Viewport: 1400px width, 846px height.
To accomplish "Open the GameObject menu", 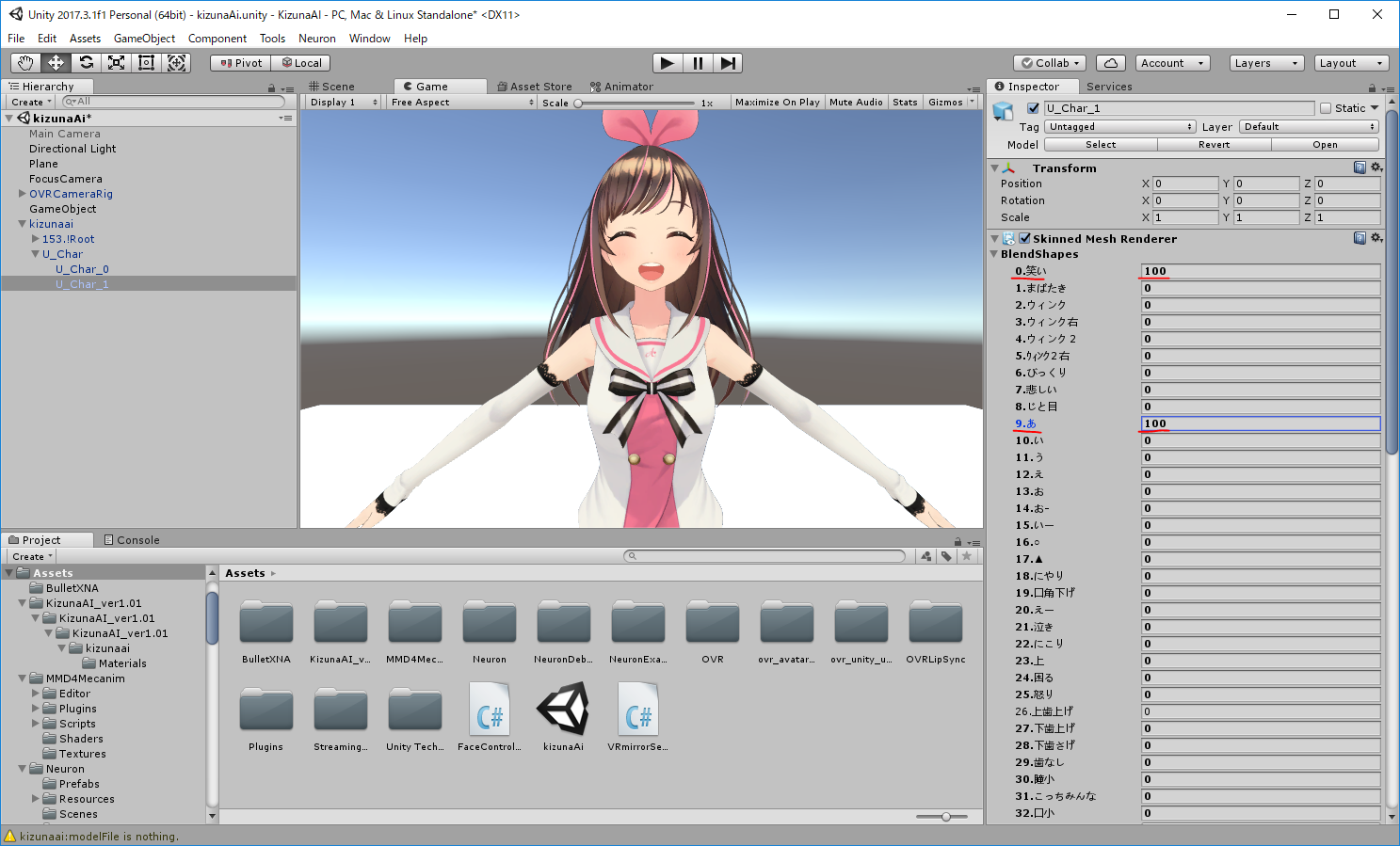I will pos(144,39).
